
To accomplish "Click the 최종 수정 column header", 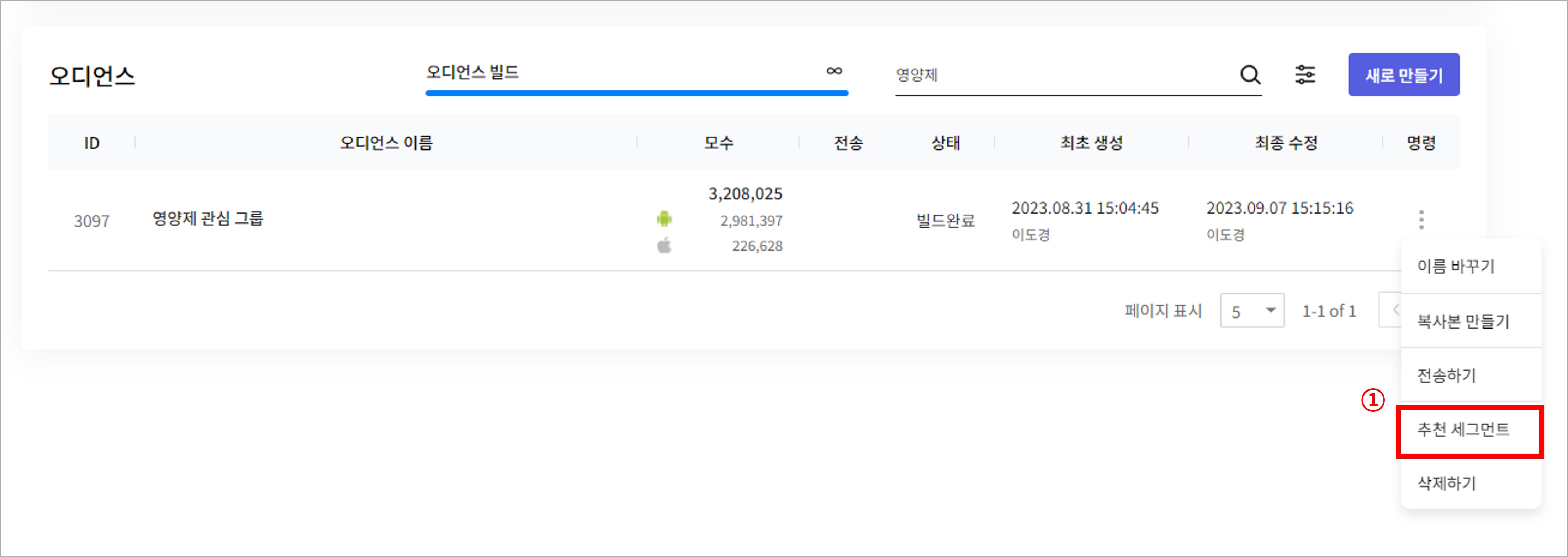I will [1286, 143].
